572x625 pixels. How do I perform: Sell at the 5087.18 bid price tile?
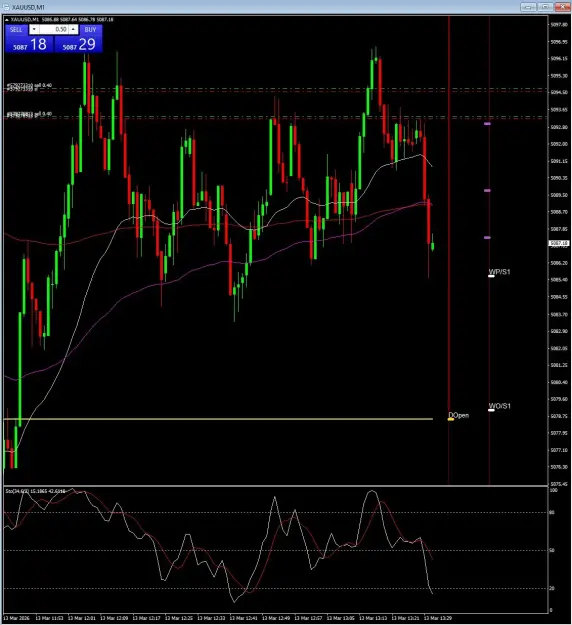[29, 44]
